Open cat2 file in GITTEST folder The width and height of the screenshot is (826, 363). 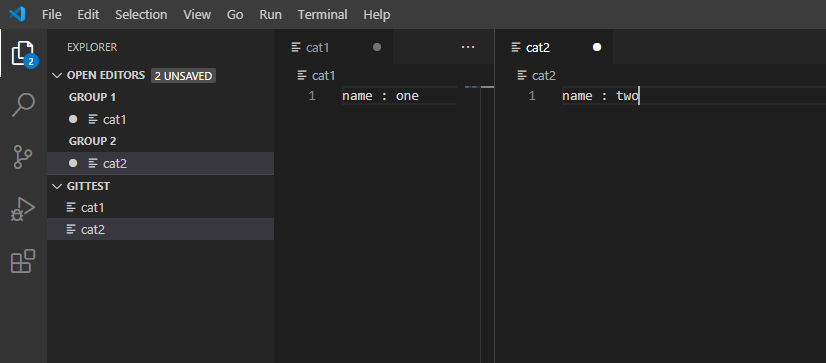coord(160,229)
